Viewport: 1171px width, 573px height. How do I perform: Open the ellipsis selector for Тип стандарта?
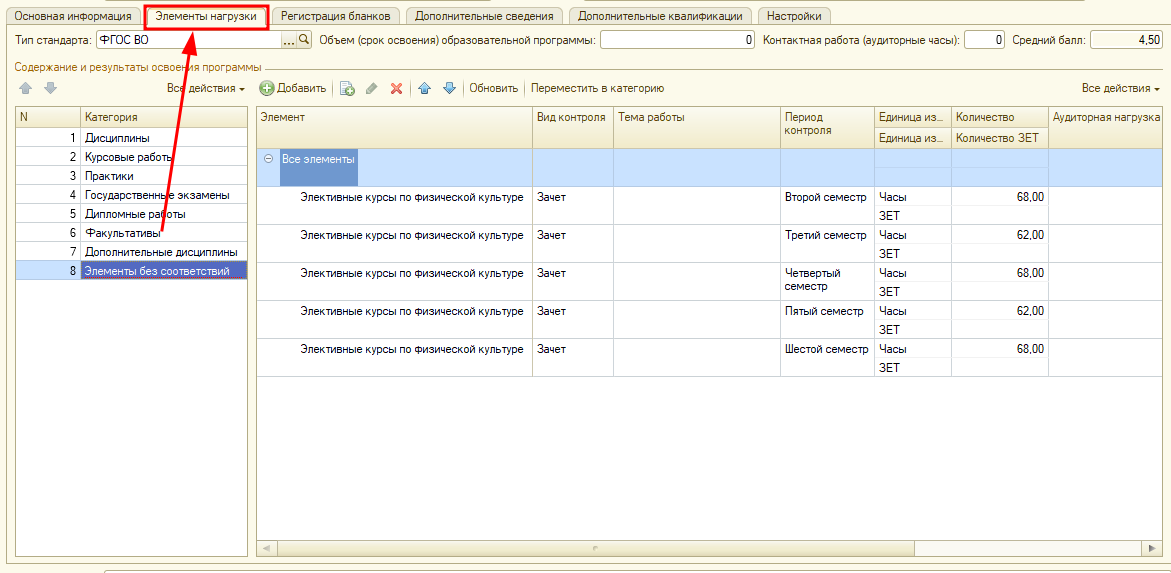pyautogui.click(x=289, y=40)
